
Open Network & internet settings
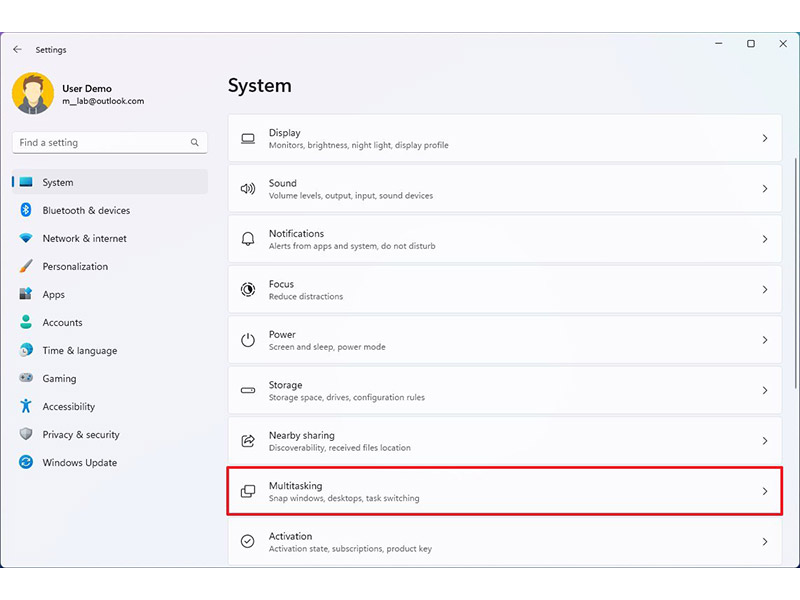(x=84, y=239)
